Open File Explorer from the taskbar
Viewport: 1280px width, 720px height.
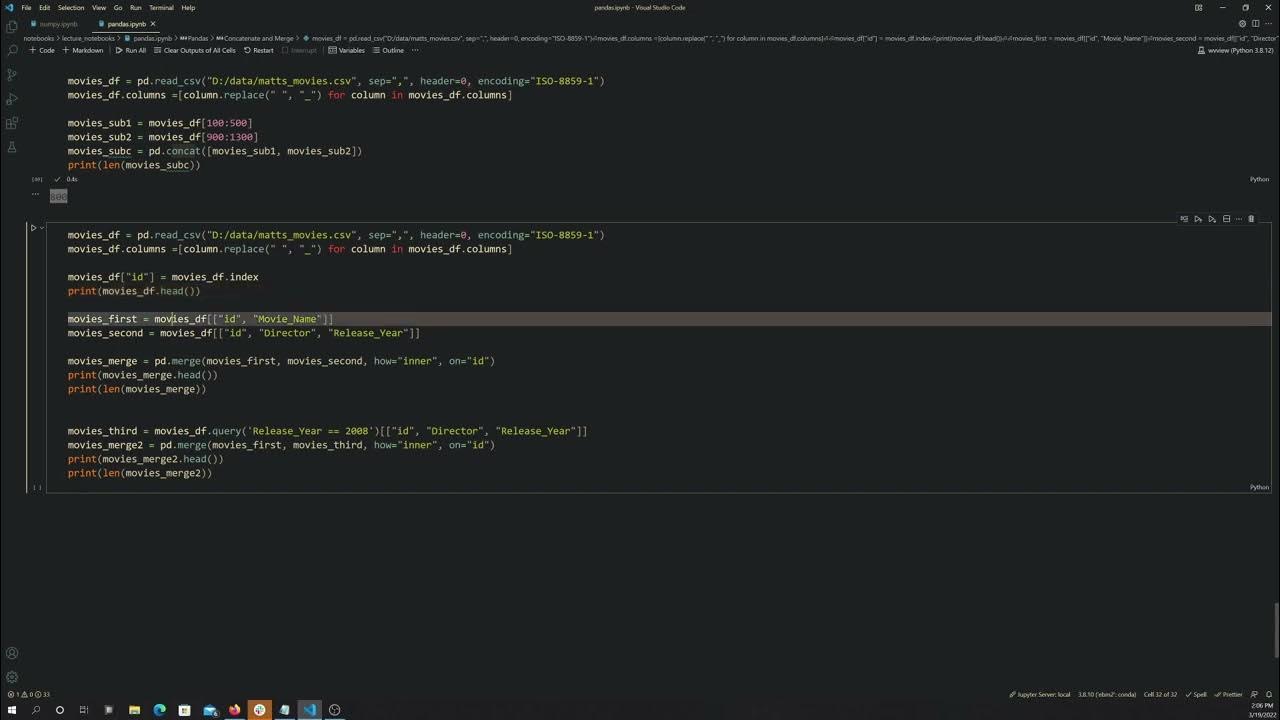(135, 710)
